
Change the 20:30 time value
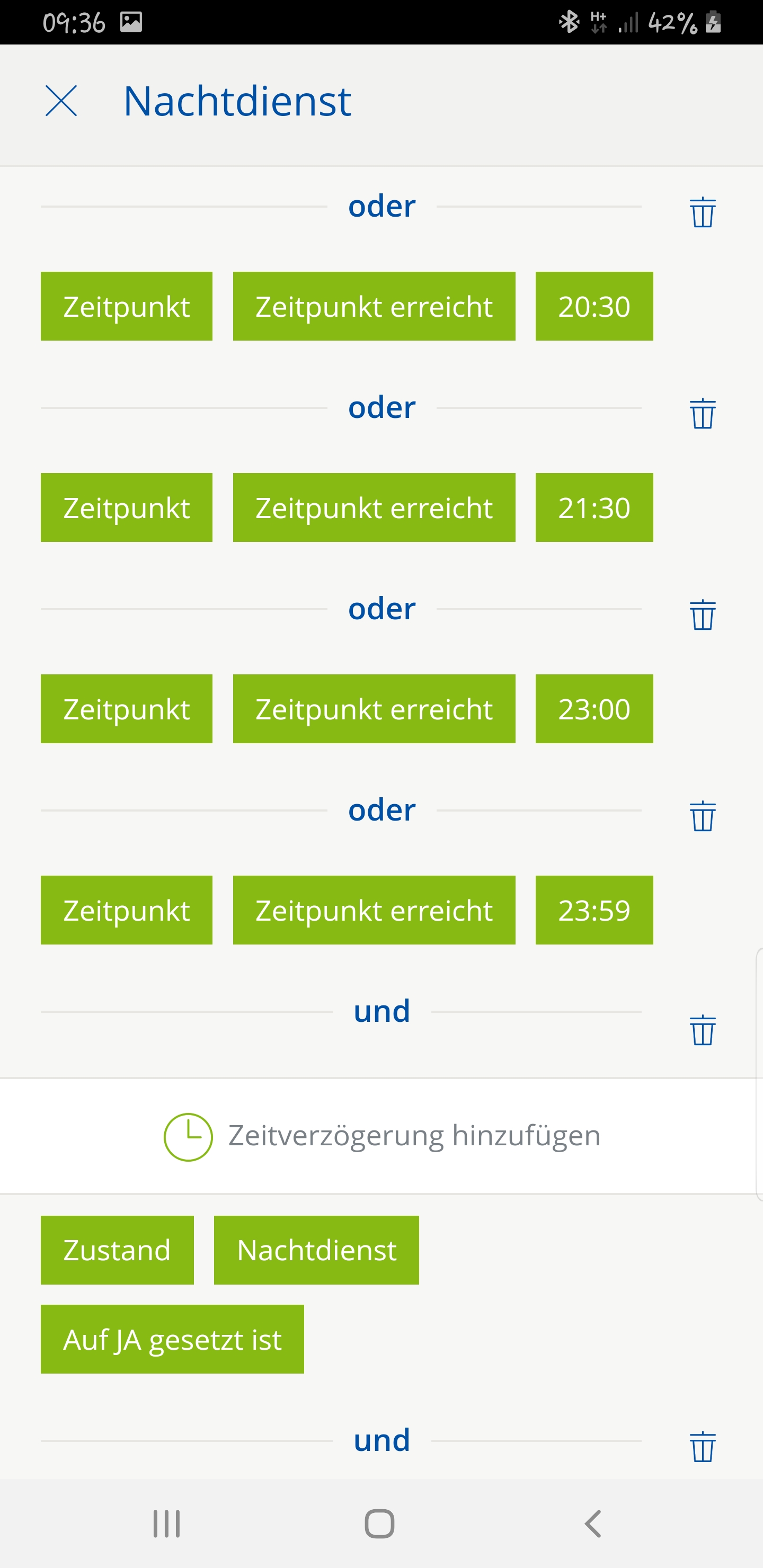(594, 306)
